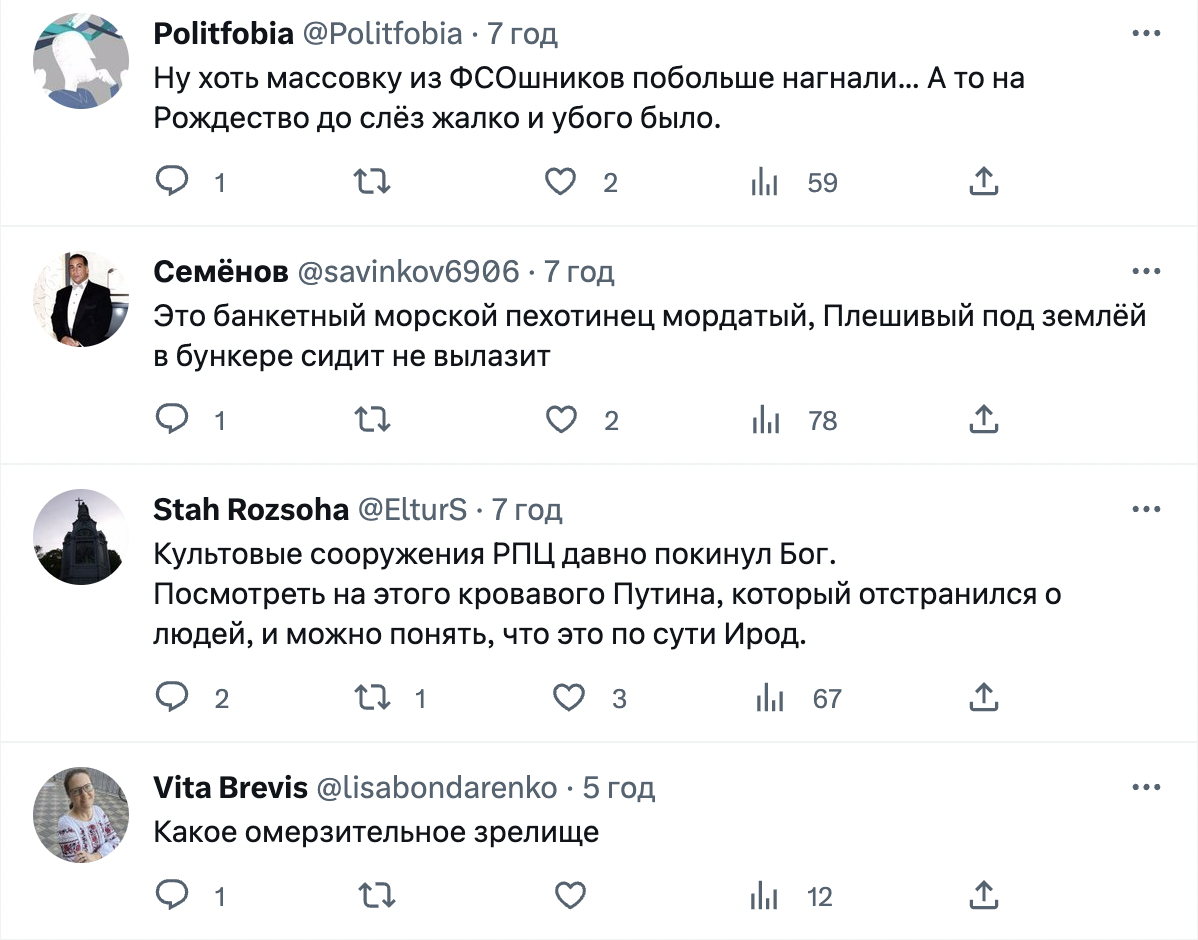The width and height of the screenshot is (1198, 940).
Task: Open the @savinkov6906 profile handle
Action: click(x=409, y=271)
